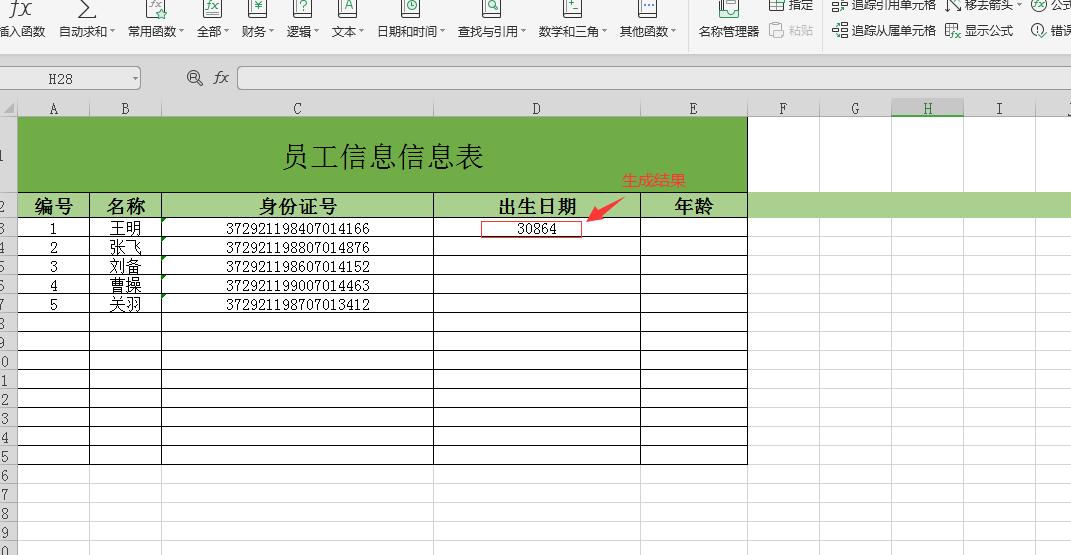Click 追踪引用单元格 trace precedents
The height and width of the screenshot is (555, 1071).
click(884, 5)
